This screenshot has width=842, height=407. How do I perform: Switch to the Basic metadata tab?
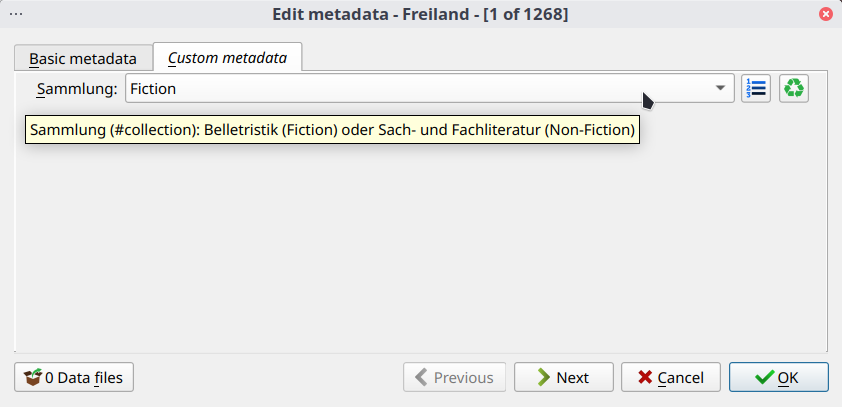82,58
